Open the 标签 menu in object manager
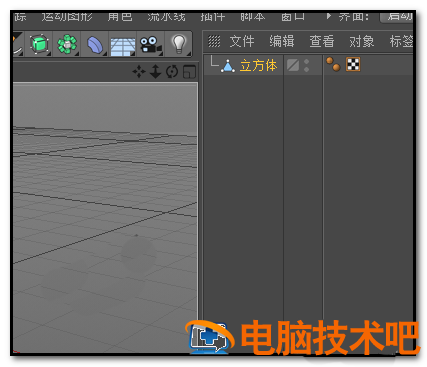Image resolution: width=427 pixels, height=367 pixels. coord(401,41)
